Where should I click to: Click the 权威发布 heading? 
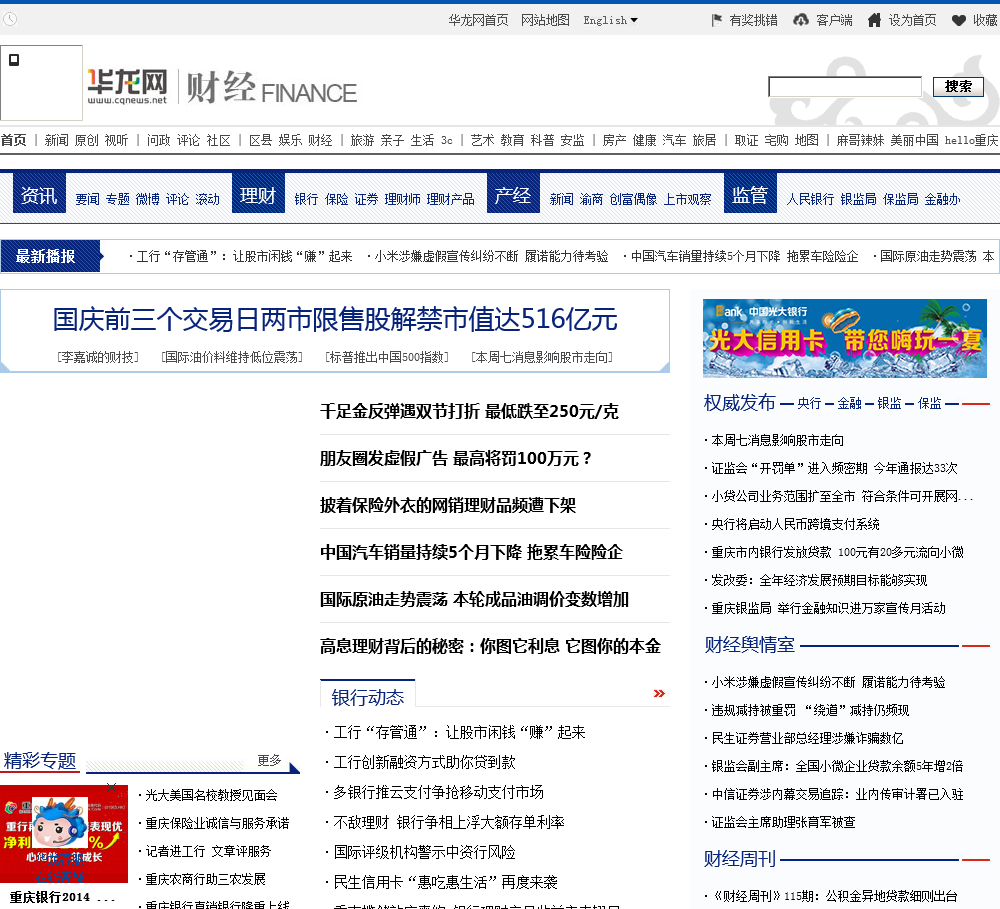739,403
